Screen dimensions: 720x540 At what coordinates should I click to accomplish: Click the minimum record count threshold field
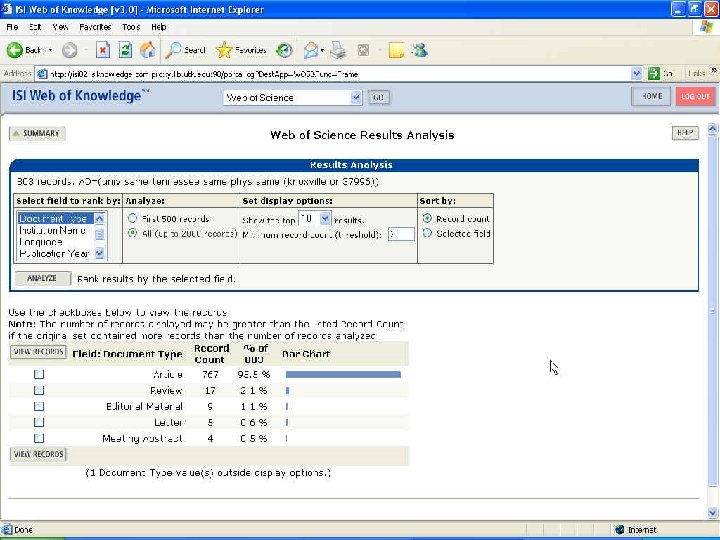pyautogui.click(x=401, y=234)
